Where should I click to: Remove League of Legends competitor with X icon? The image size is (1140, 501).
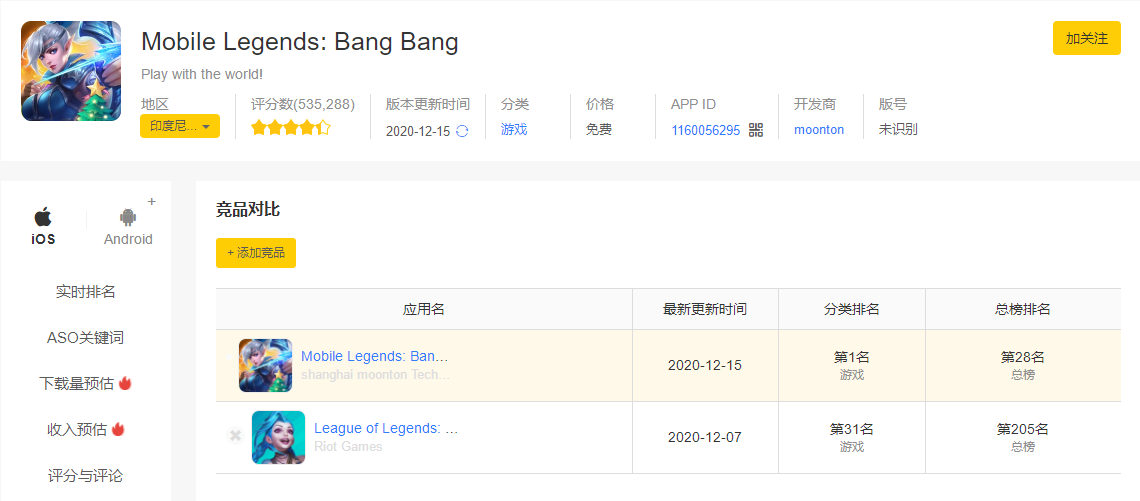pyautogui.click(x=235, y=436)
